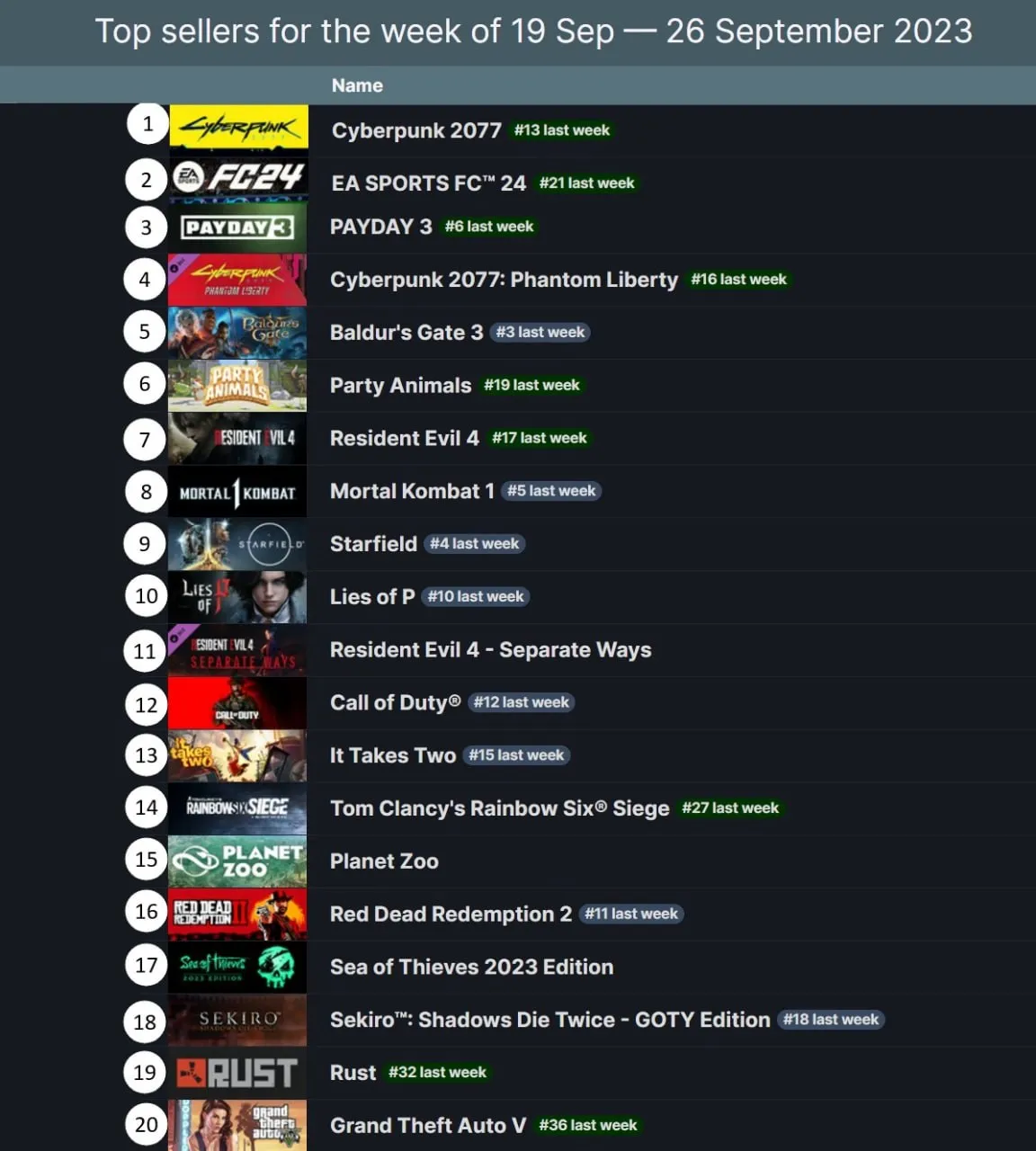The image size is (1036, 1151).
Task: Open the Cyberpunk 2077 title link
Action: click(416, 130)
